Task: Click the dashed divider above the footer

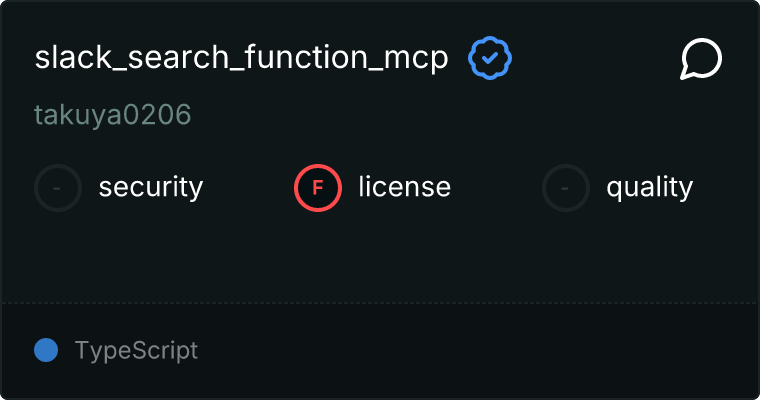Action: coord(380,302)
